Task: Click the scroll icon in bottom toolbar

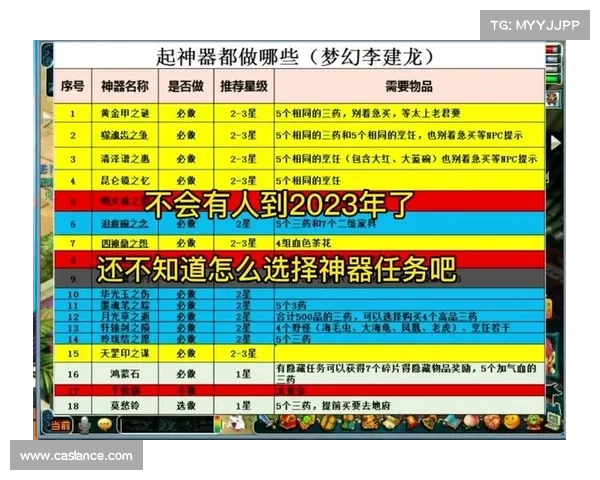Action: [x=389, y=423]
